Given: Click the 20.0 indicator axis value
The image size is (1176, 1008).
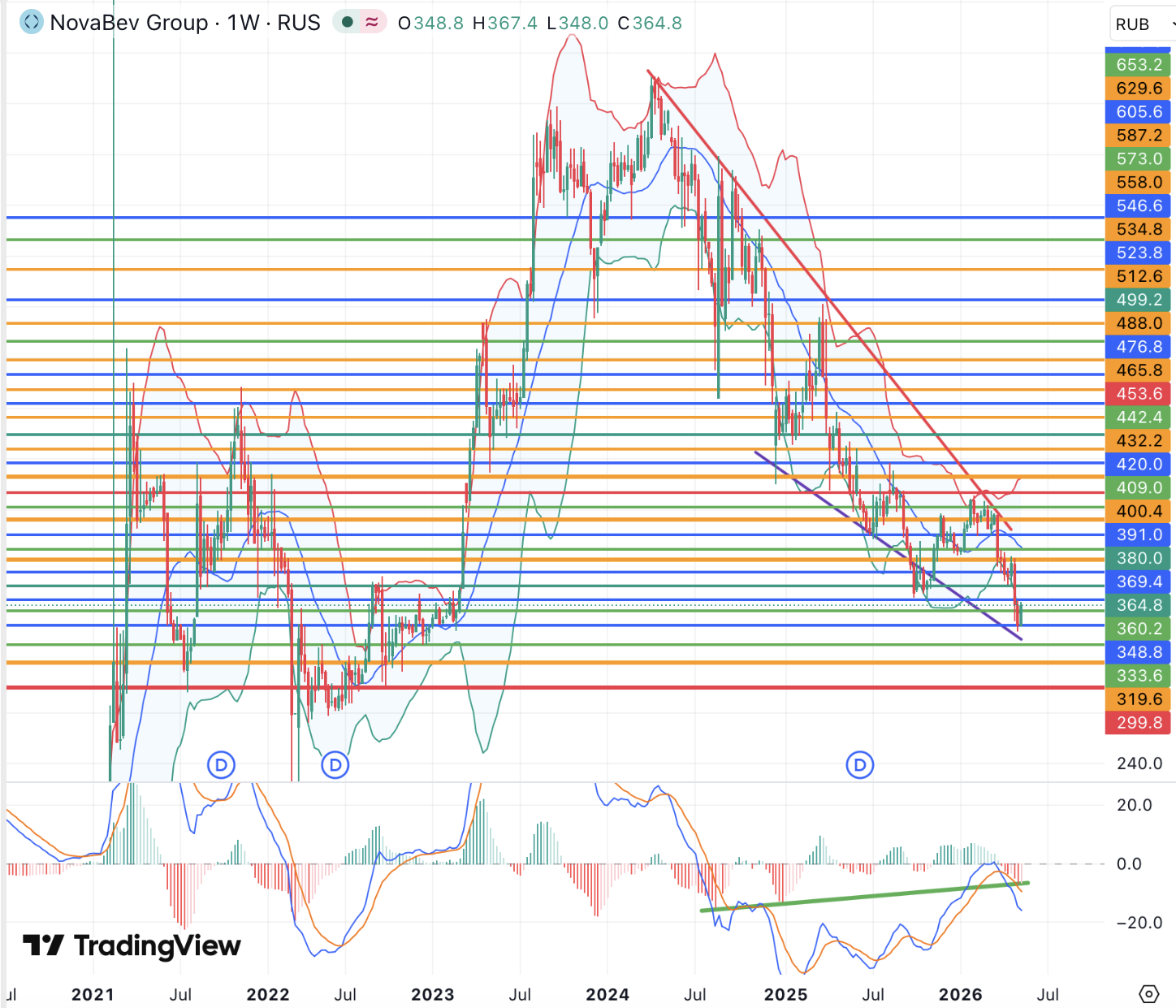Looking at the screenshot, I should [1135, 805].
